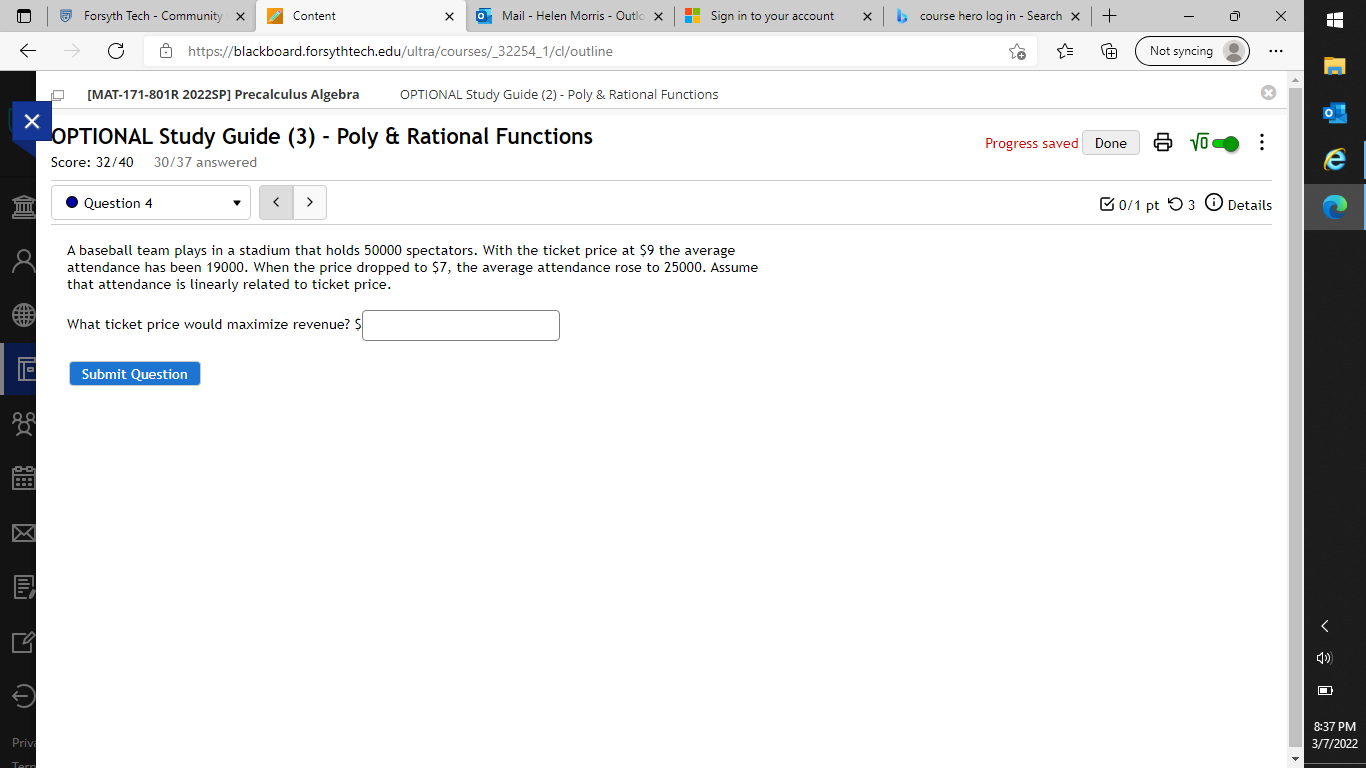This screenshot has width=1366, height=768.
Task: Expand the hidden tray icons chevron
Action: 1325,626
